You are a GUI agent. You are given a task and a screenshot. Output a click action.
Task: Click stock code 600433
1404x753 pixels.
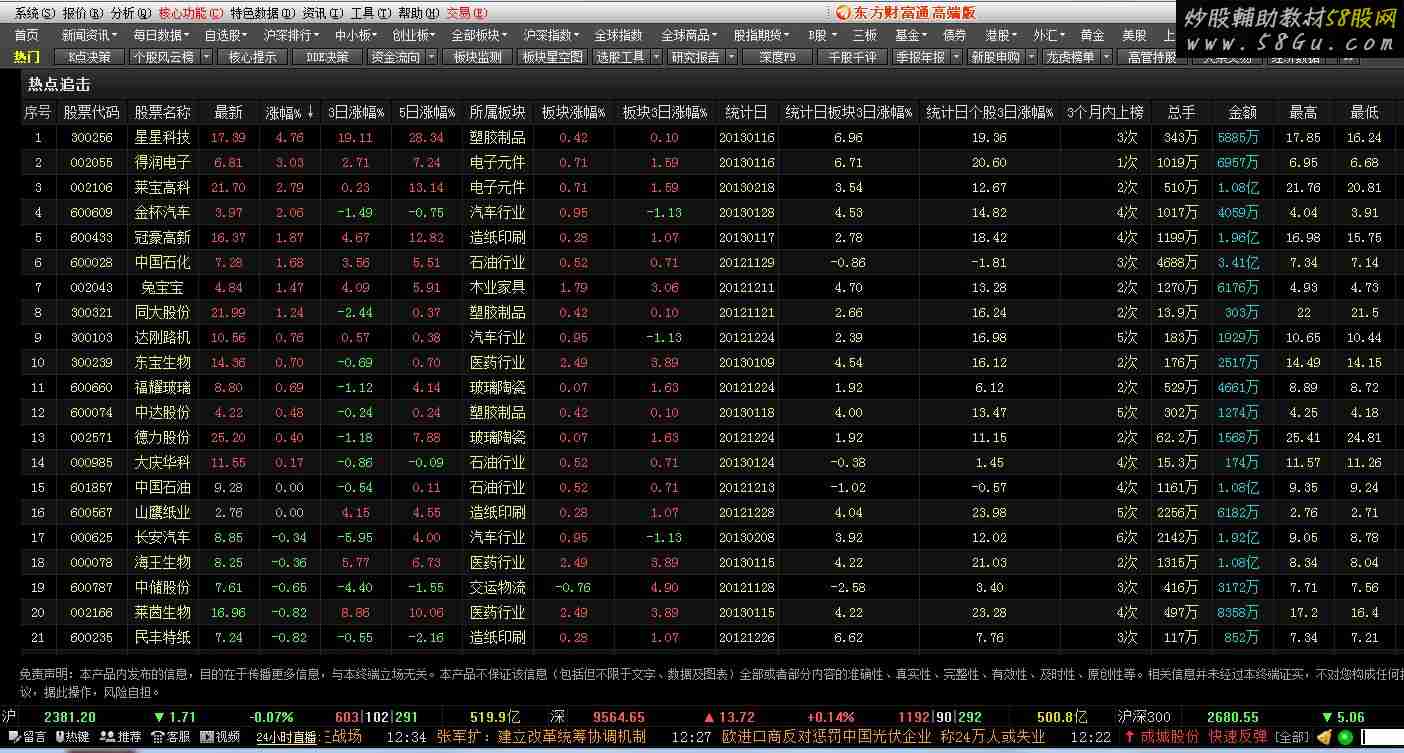pos(91,237)
